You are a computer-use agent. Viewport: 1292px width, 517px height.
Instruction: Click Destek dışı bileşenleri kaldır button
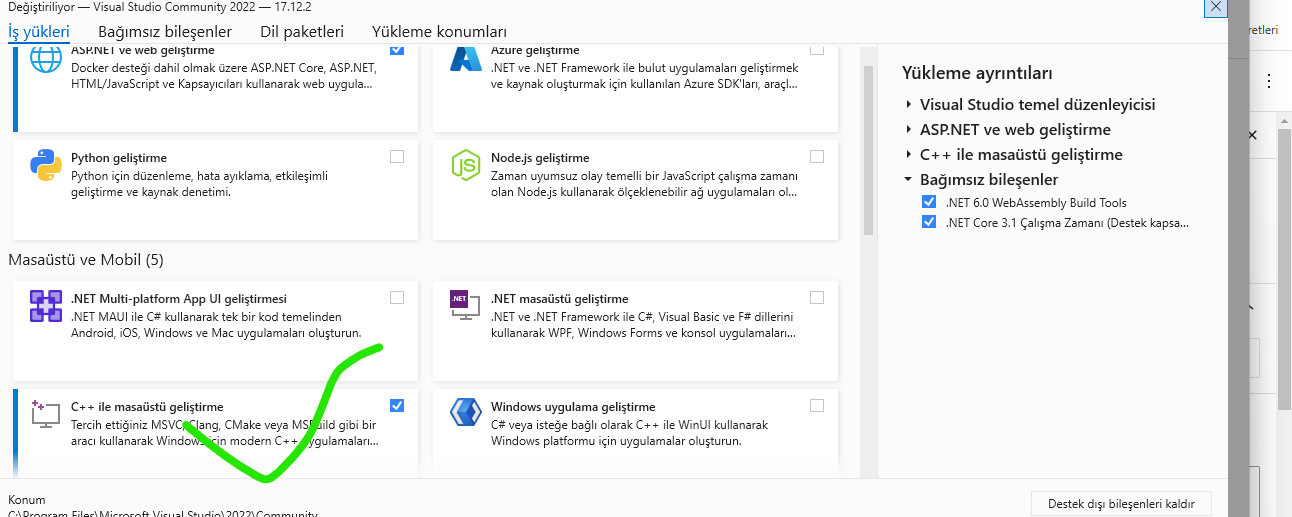pyautogui.click(x=1121, y=502)
